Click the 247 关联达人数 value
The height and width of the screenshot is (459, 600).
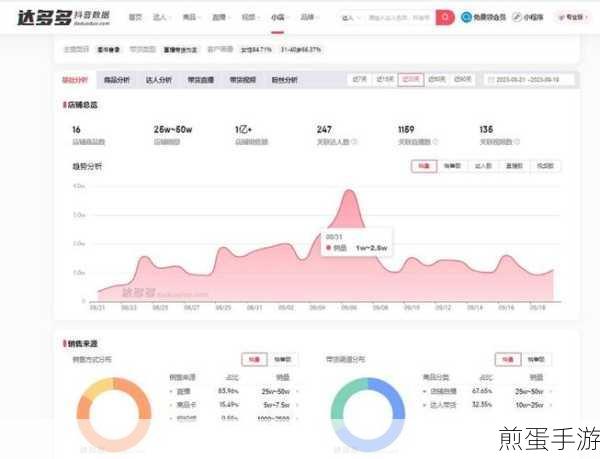click(324, 130)
